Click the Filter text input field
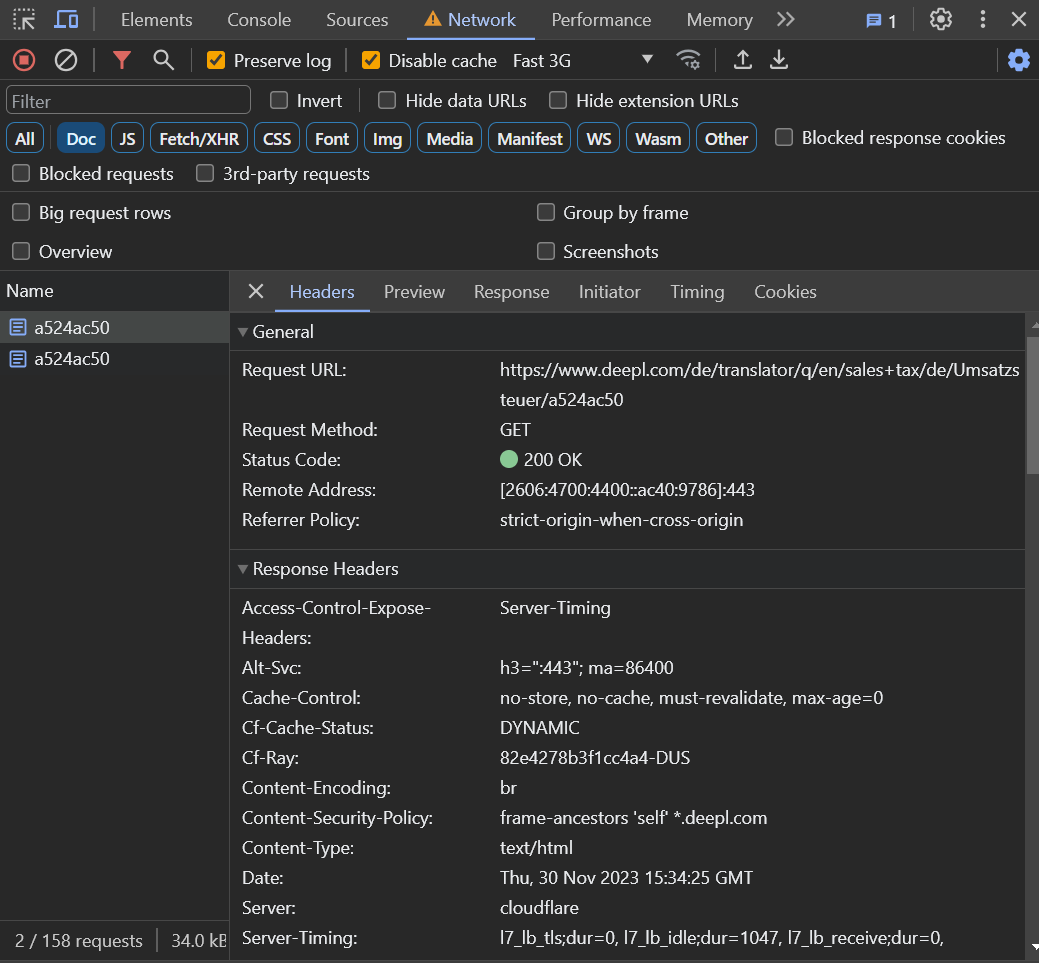This screenshot has height=963, width=1039. [128, 101]
